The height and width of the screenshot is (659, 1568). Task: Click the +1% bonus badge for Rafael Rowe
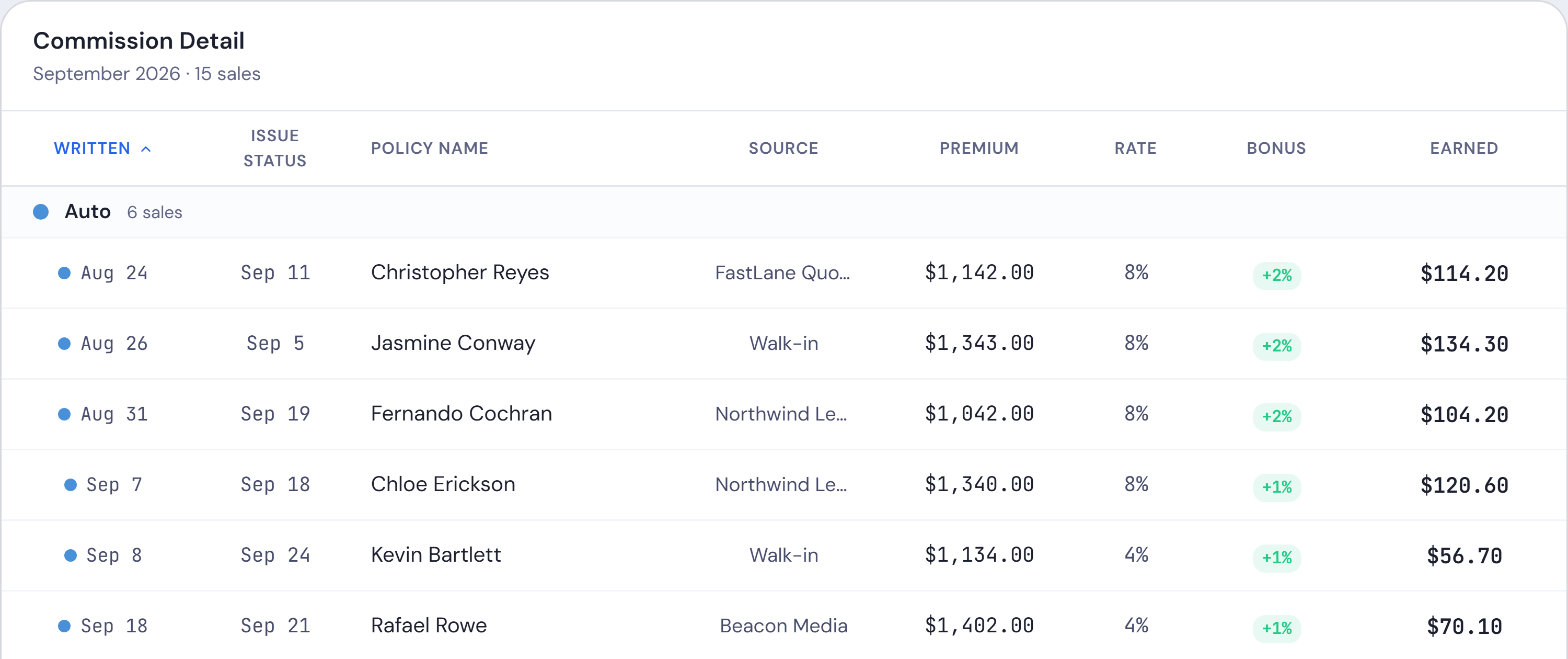tap(1276, 629)
